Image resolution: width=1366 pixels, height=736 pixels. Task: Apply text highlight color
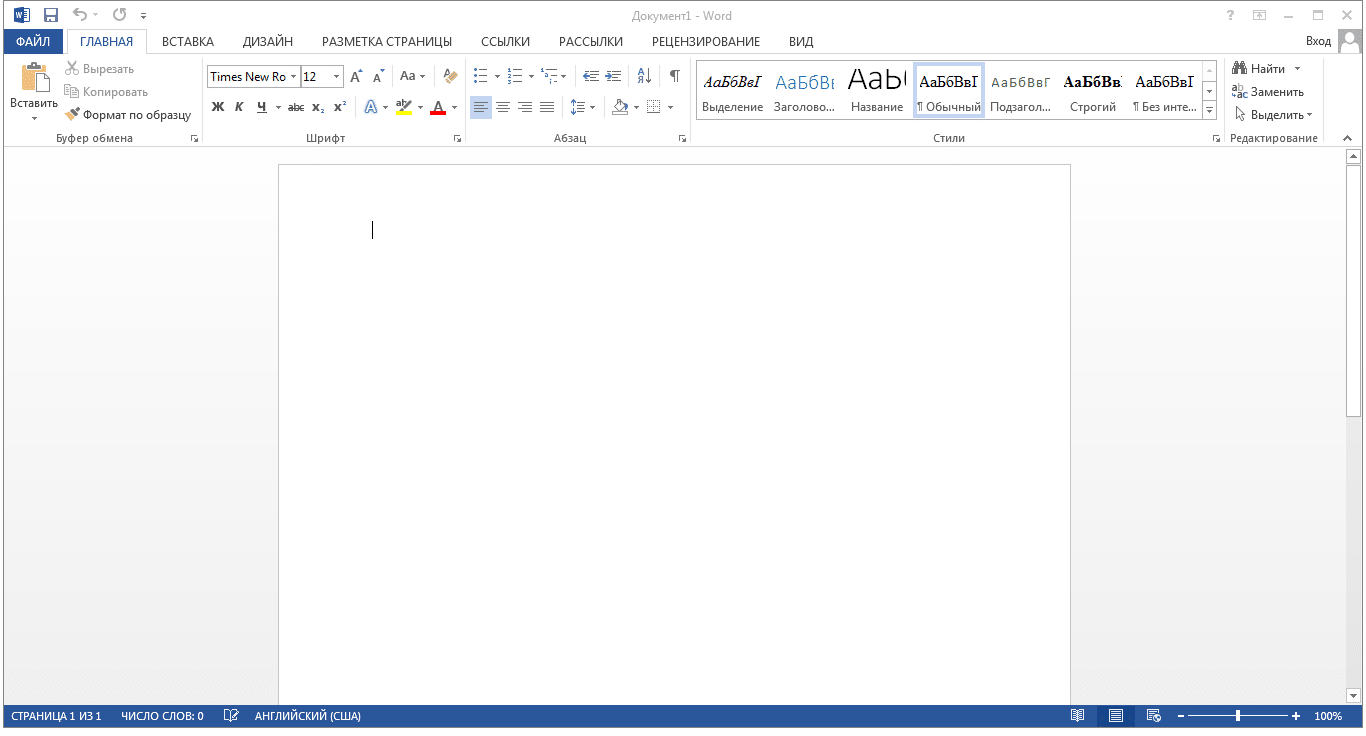403,107
